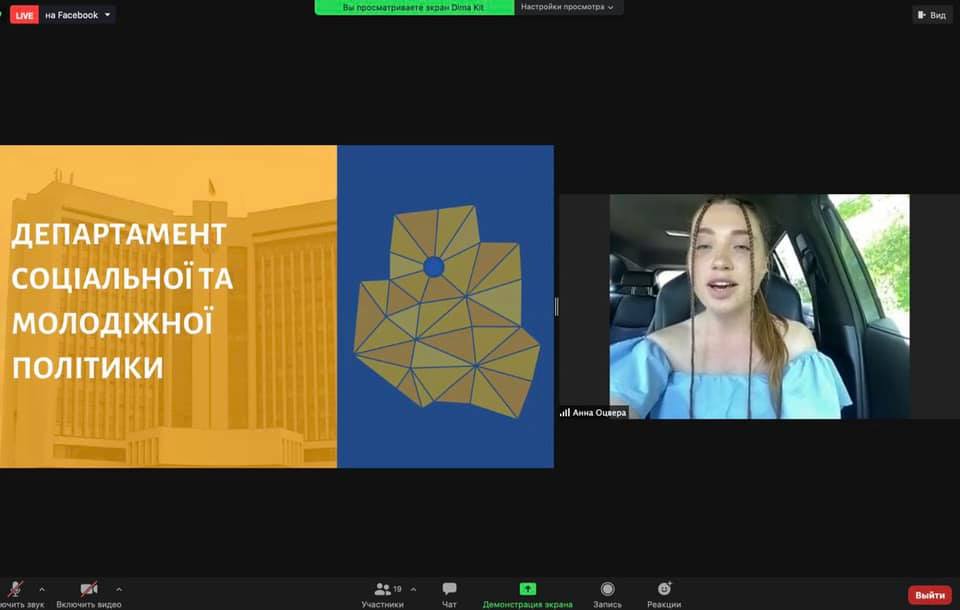Open the 'Реакции' reactions menu

pyautogui.click(x=664, y=595)
